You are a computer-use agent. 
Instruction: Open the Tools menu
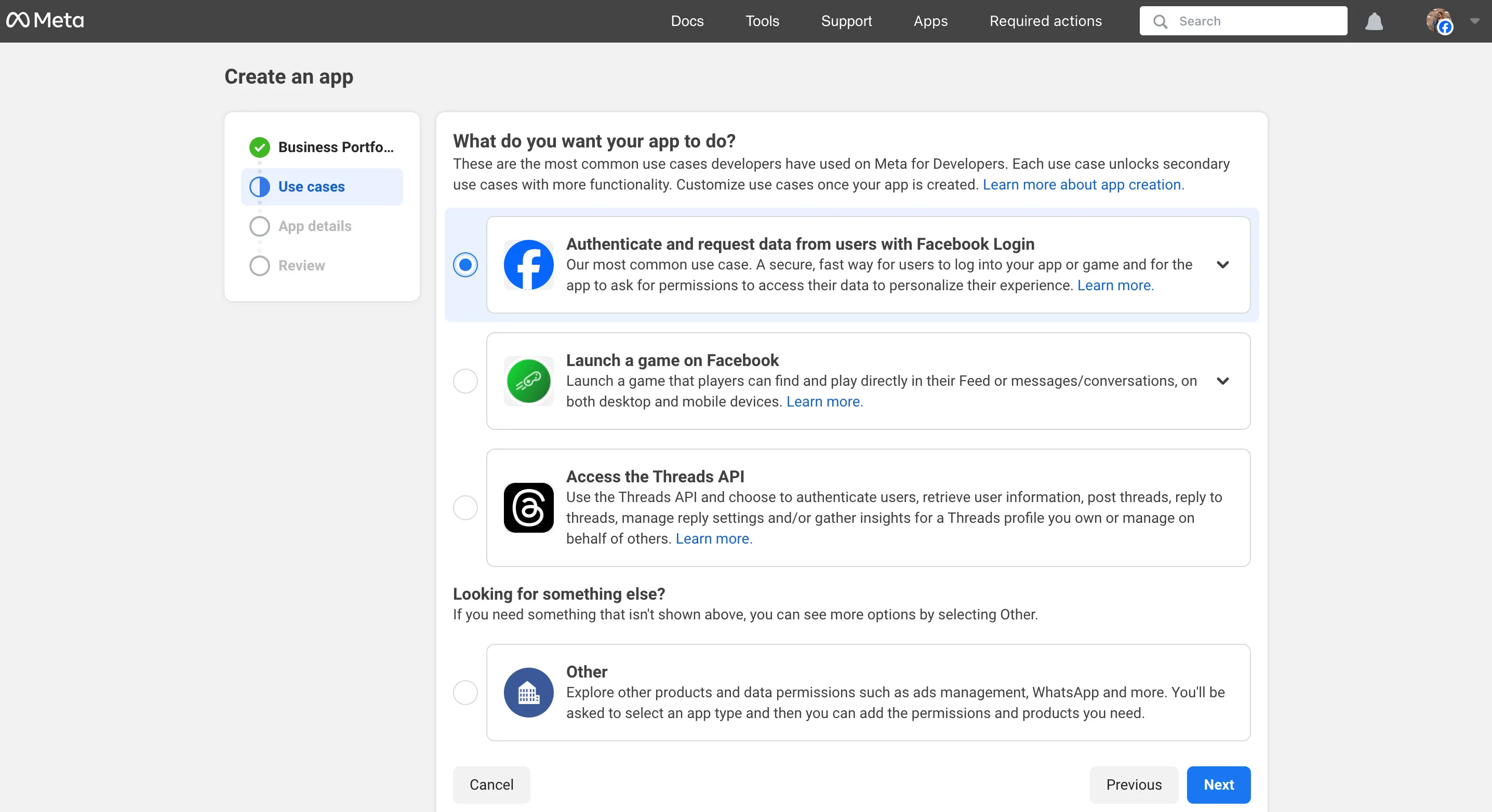tap(762, 21)
